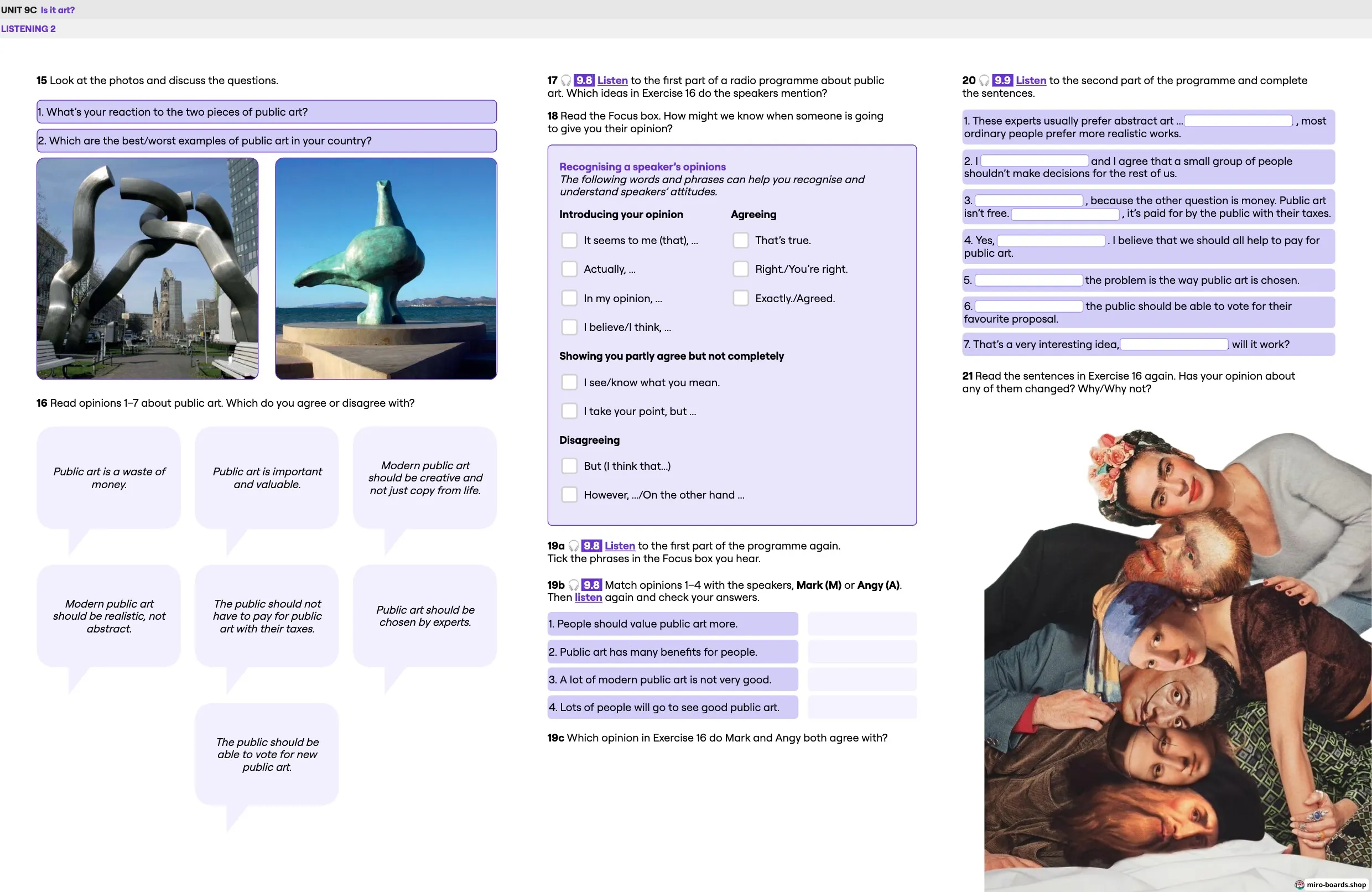The width and height of the screenshot is (1372, 892).
Task: Click the 9.8 track badge in exercise 19b
Action: pos(591,585)
